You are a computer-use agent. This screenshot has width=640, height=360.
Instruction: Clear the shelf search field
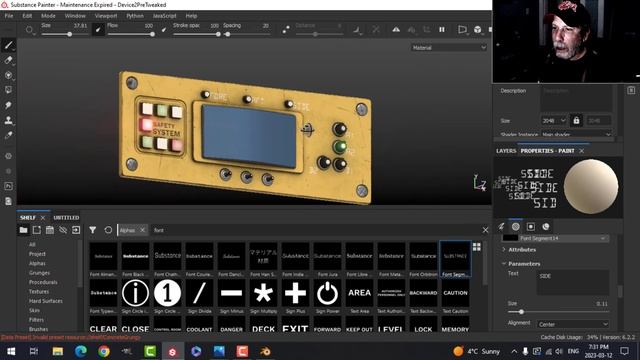click(485, 230)
